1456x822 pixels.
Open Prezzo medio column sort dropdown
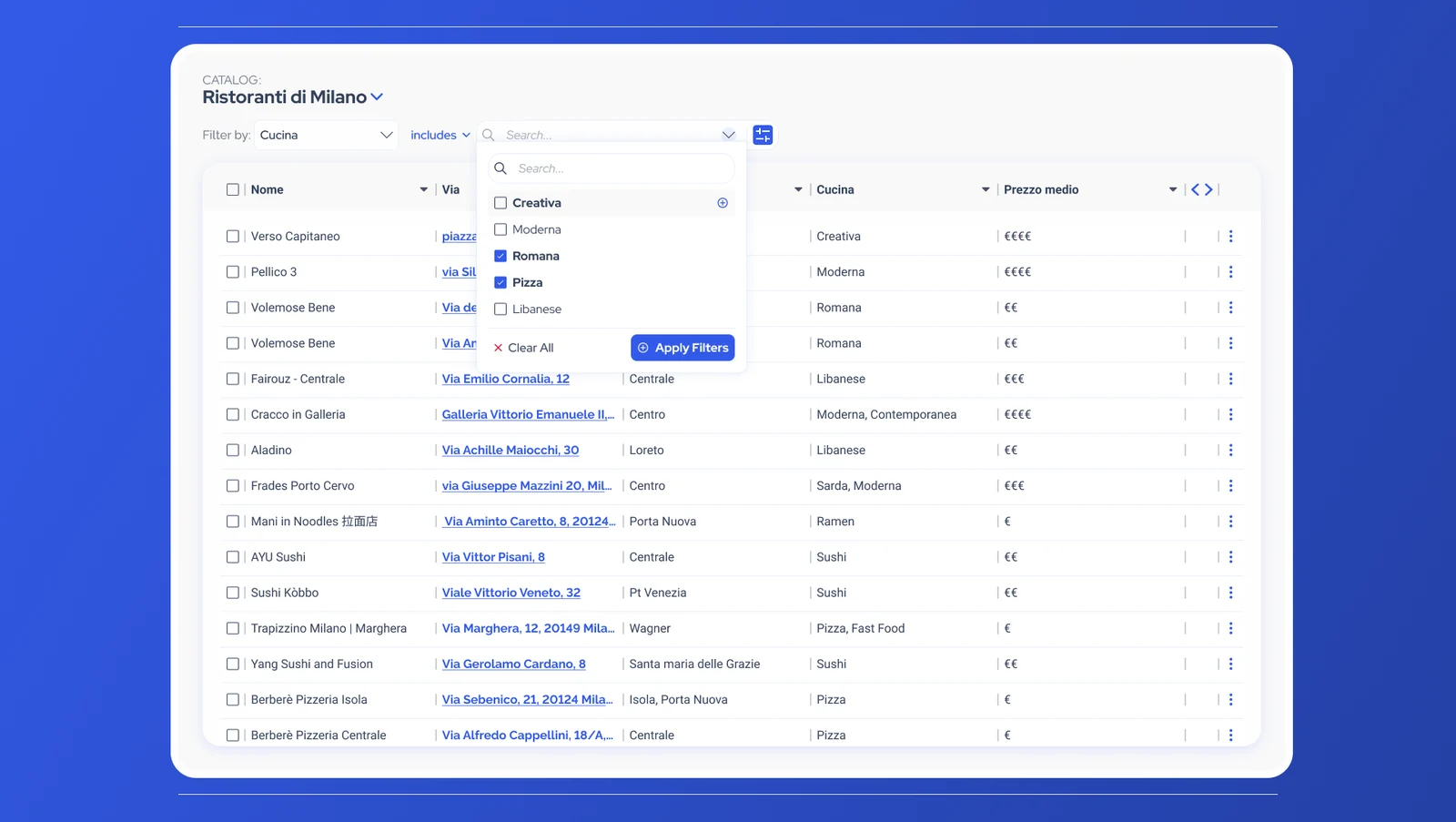1173,189
